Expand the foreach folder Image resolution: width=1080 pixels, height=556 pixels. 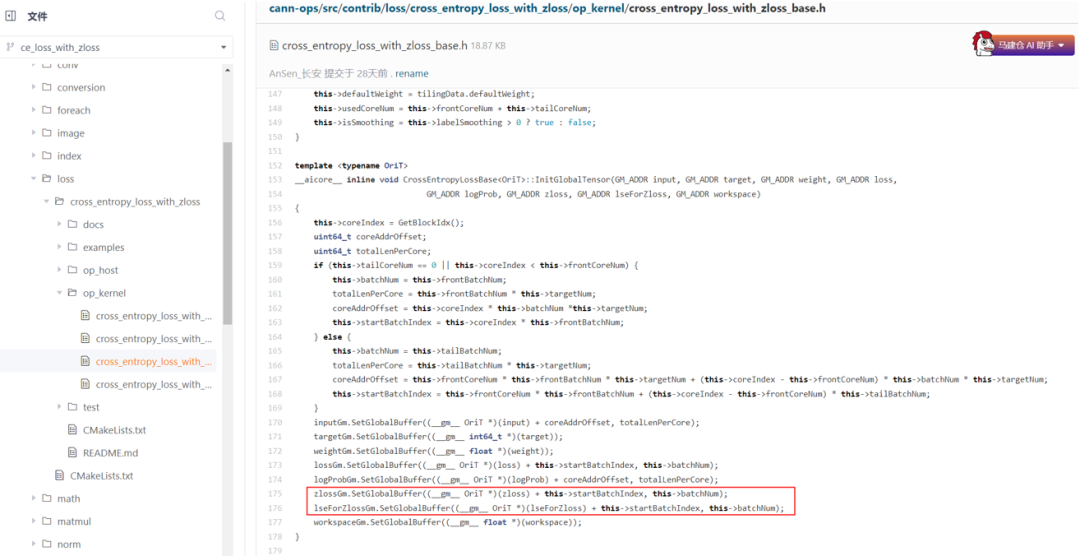(x=34, y=110)
